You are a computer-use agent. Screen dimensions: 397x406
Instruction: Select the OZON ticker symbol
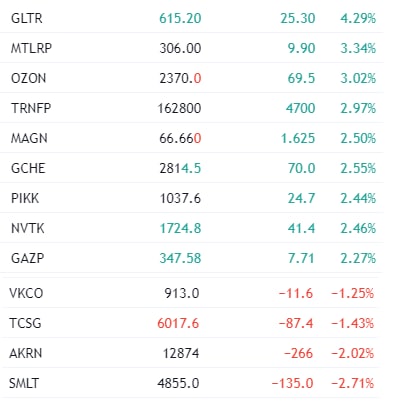point(28,78)
